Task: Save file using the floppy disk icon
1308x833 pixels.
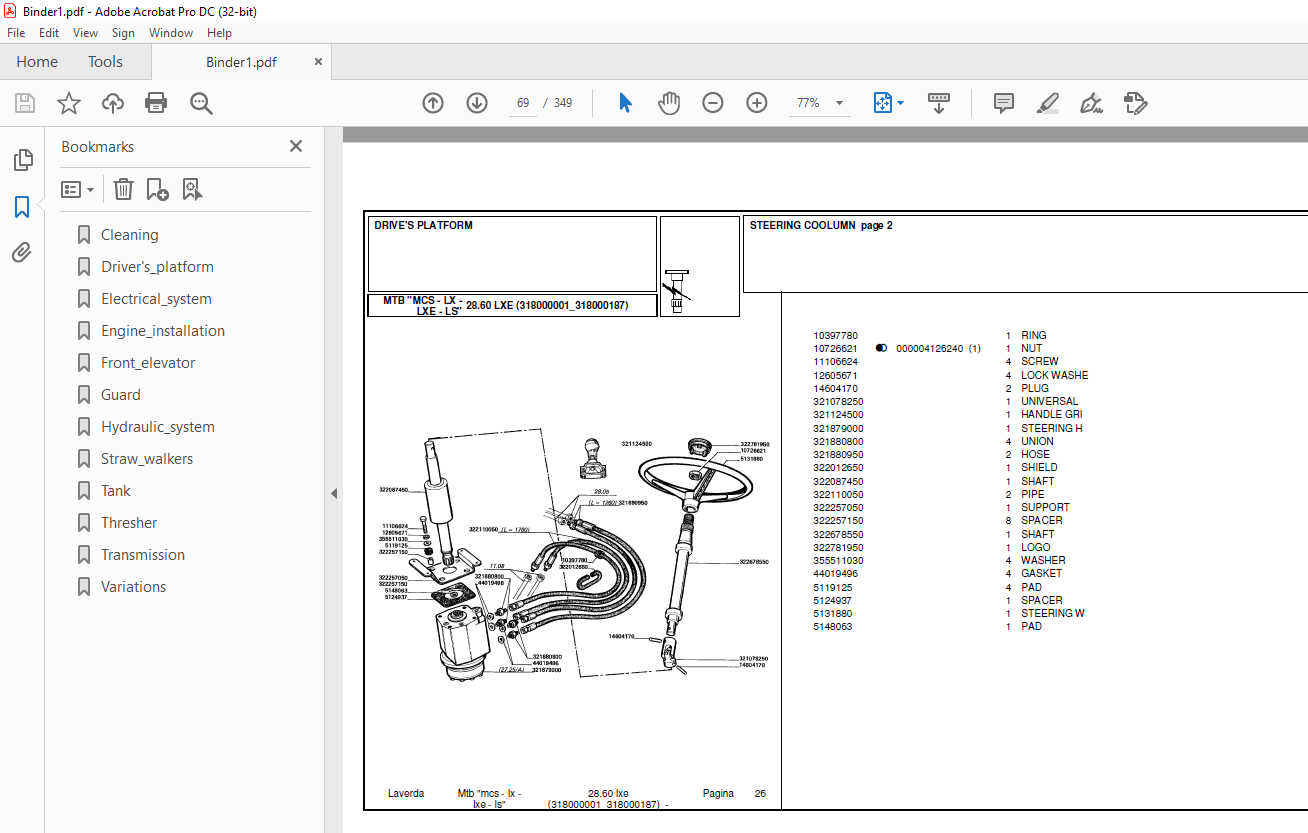Action: pyautogui.click(x=25, y=103)
